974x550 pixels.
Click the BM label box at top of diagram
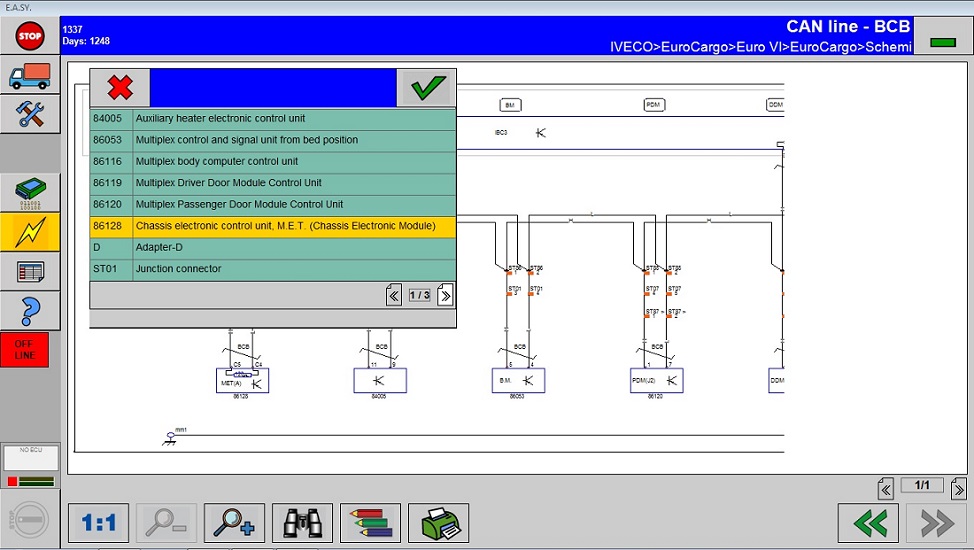[x=510, y=105]
